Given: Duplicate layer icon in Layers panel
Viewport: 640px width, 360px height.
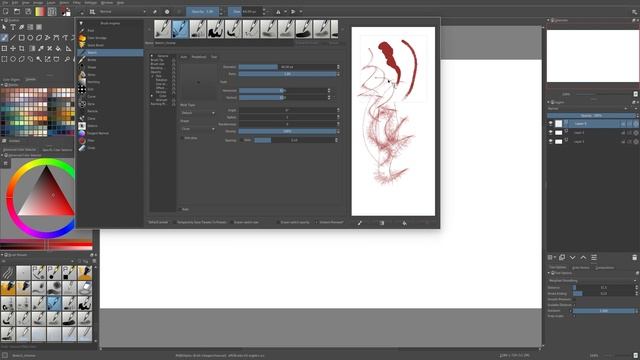Looking at the screenshot, I should click(562, 257).
